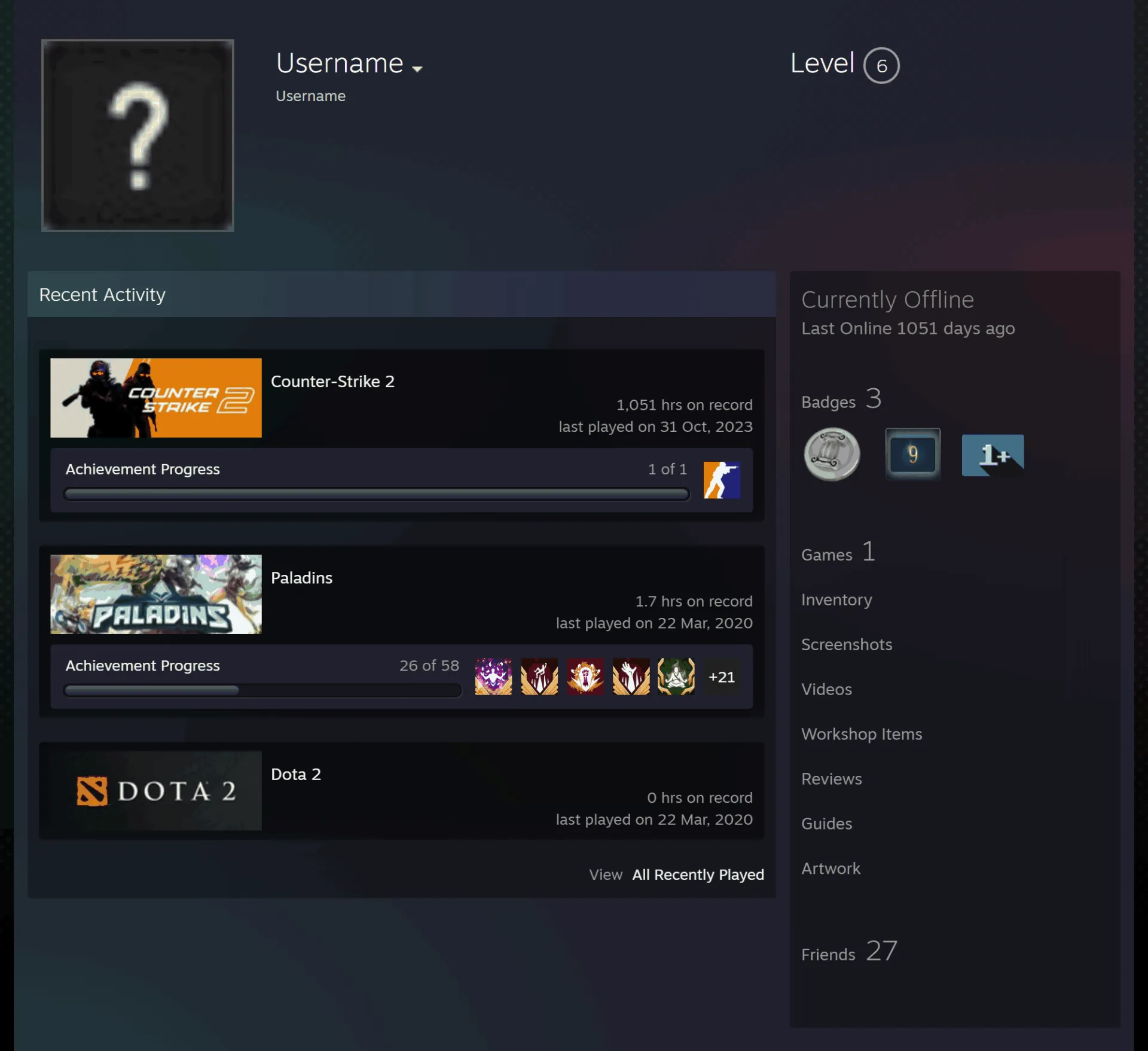
Task: Click the '0 hrs on record' text
Action: pyautogui.click(x=700, y=797)
